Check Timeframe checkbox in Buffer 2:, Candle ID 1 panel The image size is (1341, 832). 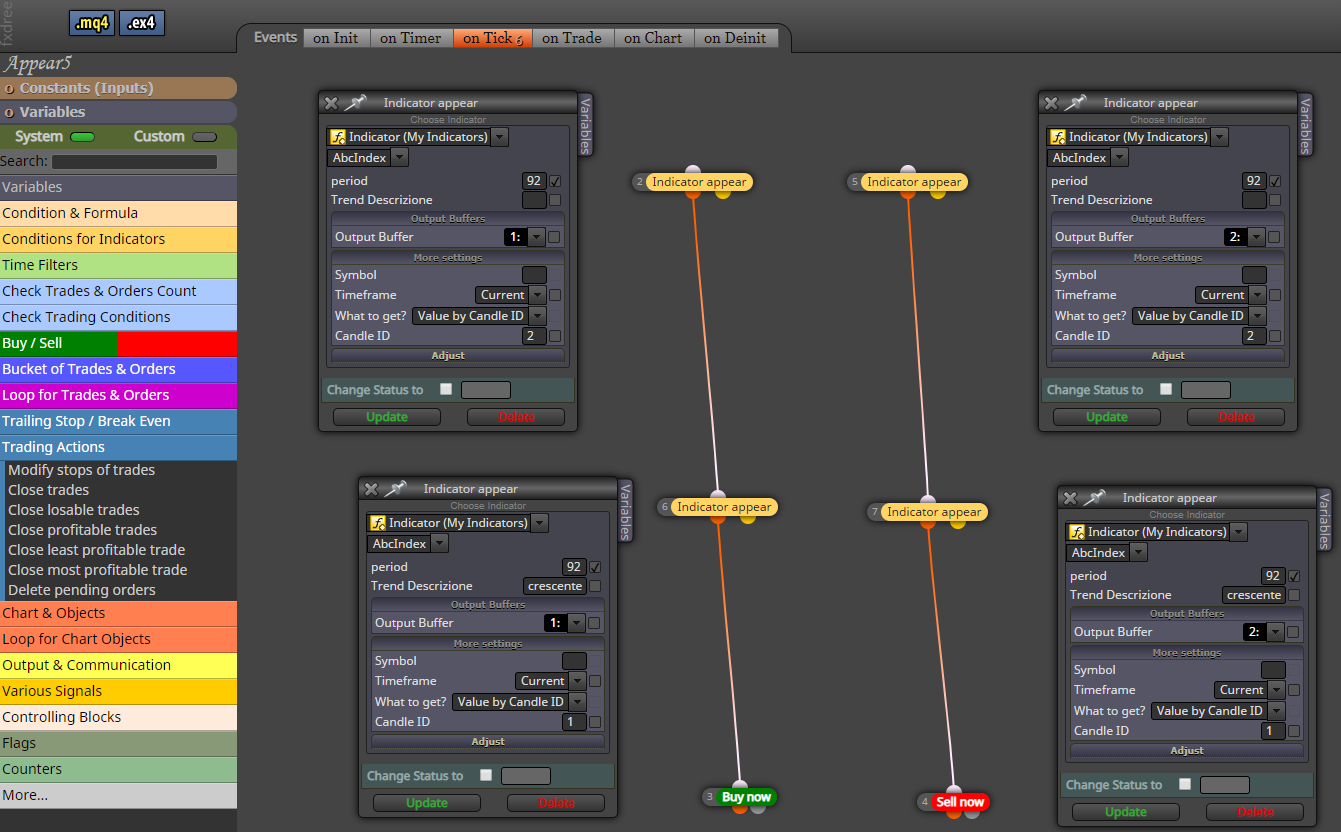click(1294, 690)
